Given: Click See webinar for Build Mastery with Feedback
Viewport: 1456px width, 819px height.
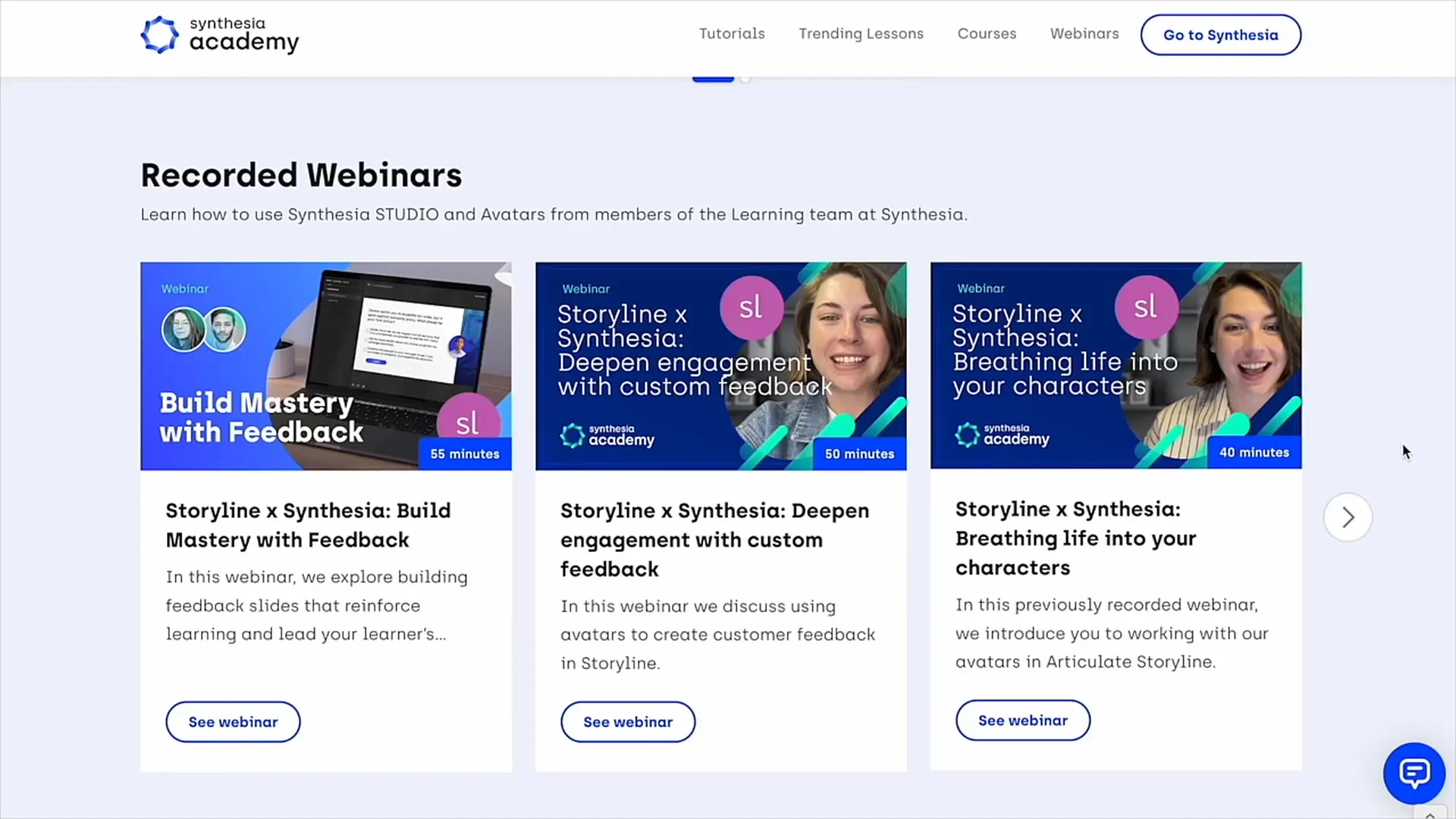Looking at the screenshot, I should click(x=233, y=722).
